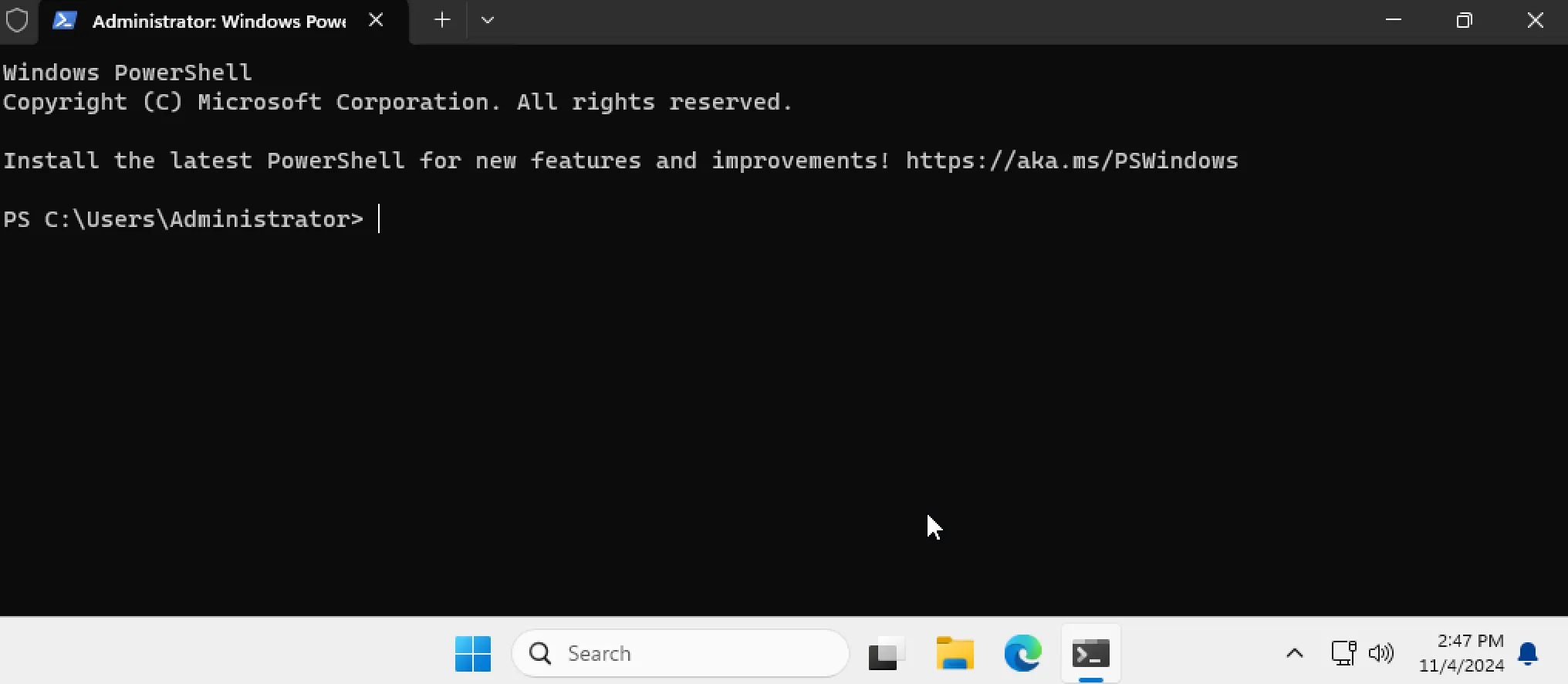
Task: Open the https://aka.ms/PSWindows link
Action: [1071, 161]
